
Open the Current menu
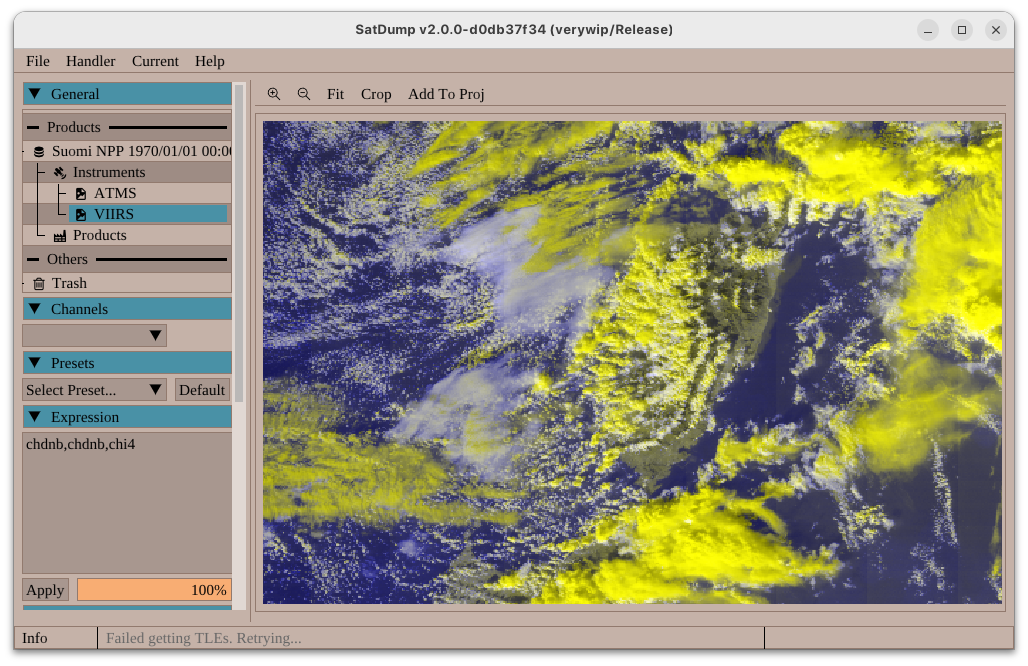click(x=155, y=61)
